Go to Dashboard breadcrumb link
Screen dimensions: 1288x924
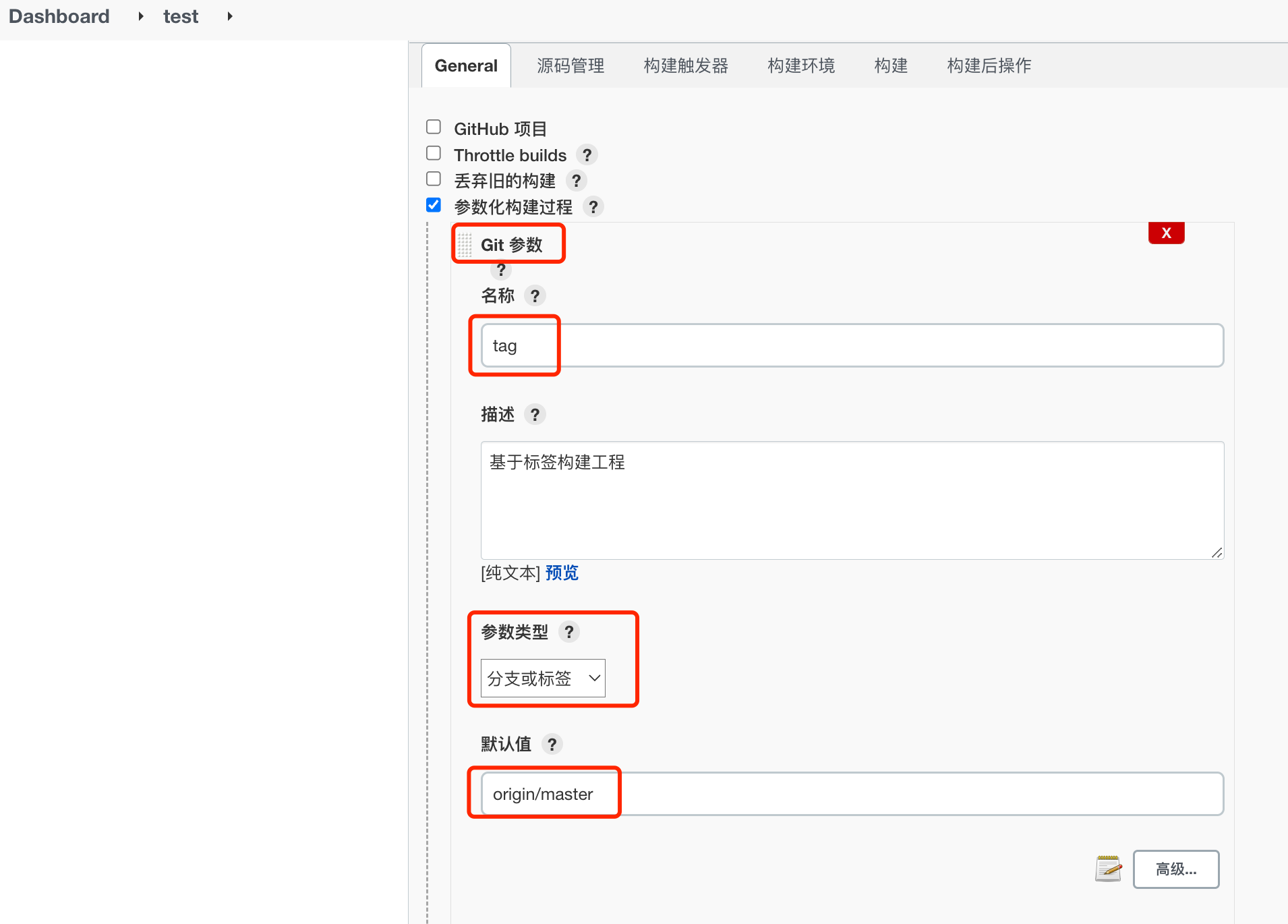pos(59,16)
